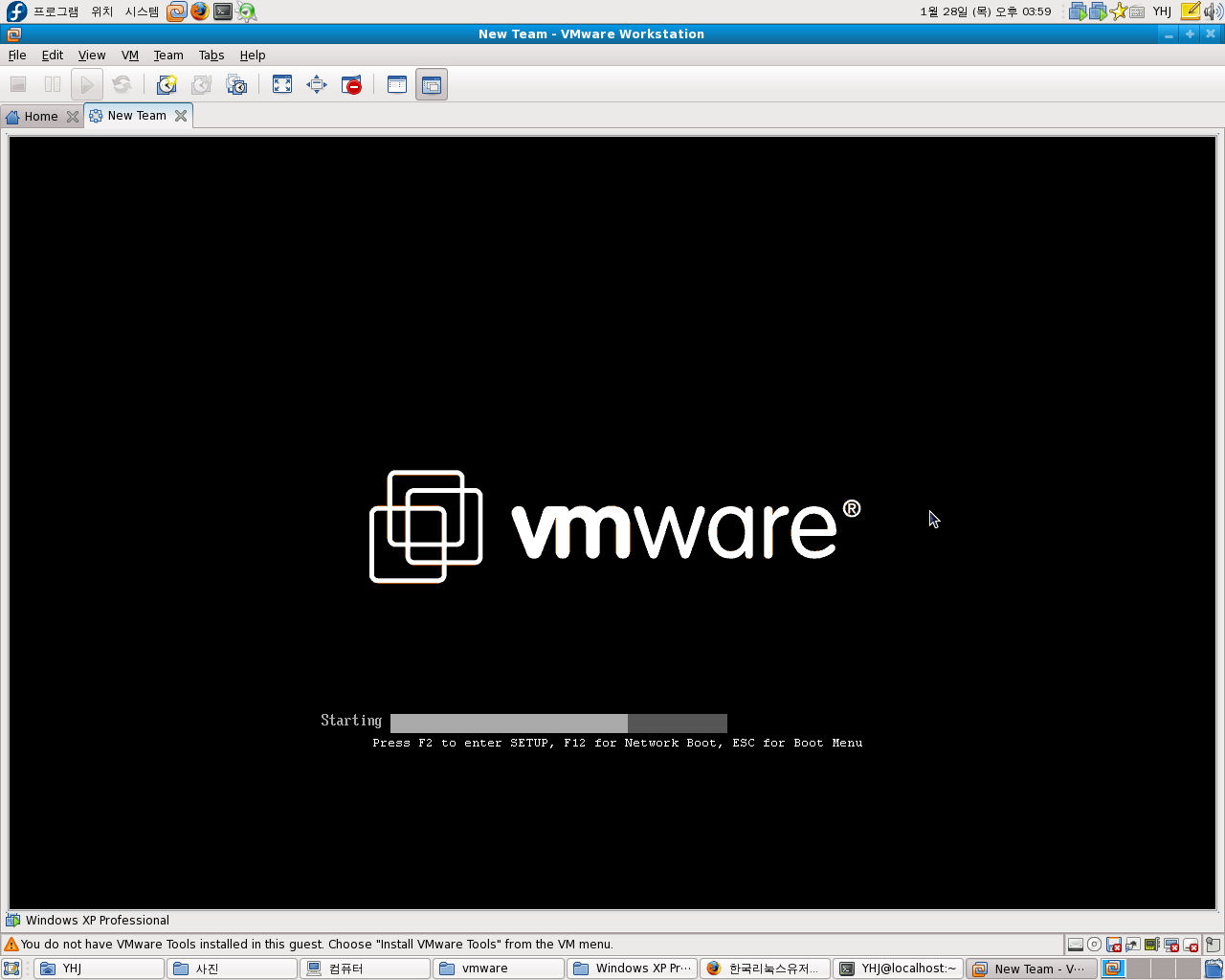Click the Take Snapshot toolbar icon

point(167,84)
